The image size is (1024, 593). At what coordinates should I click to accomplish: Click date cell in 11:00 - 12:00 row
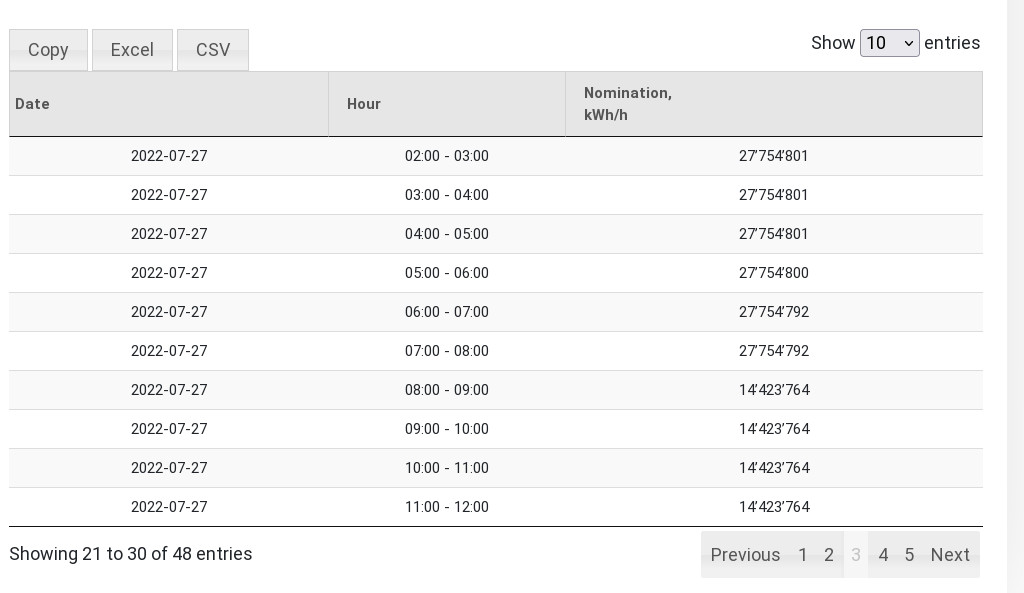pos(169,507)
